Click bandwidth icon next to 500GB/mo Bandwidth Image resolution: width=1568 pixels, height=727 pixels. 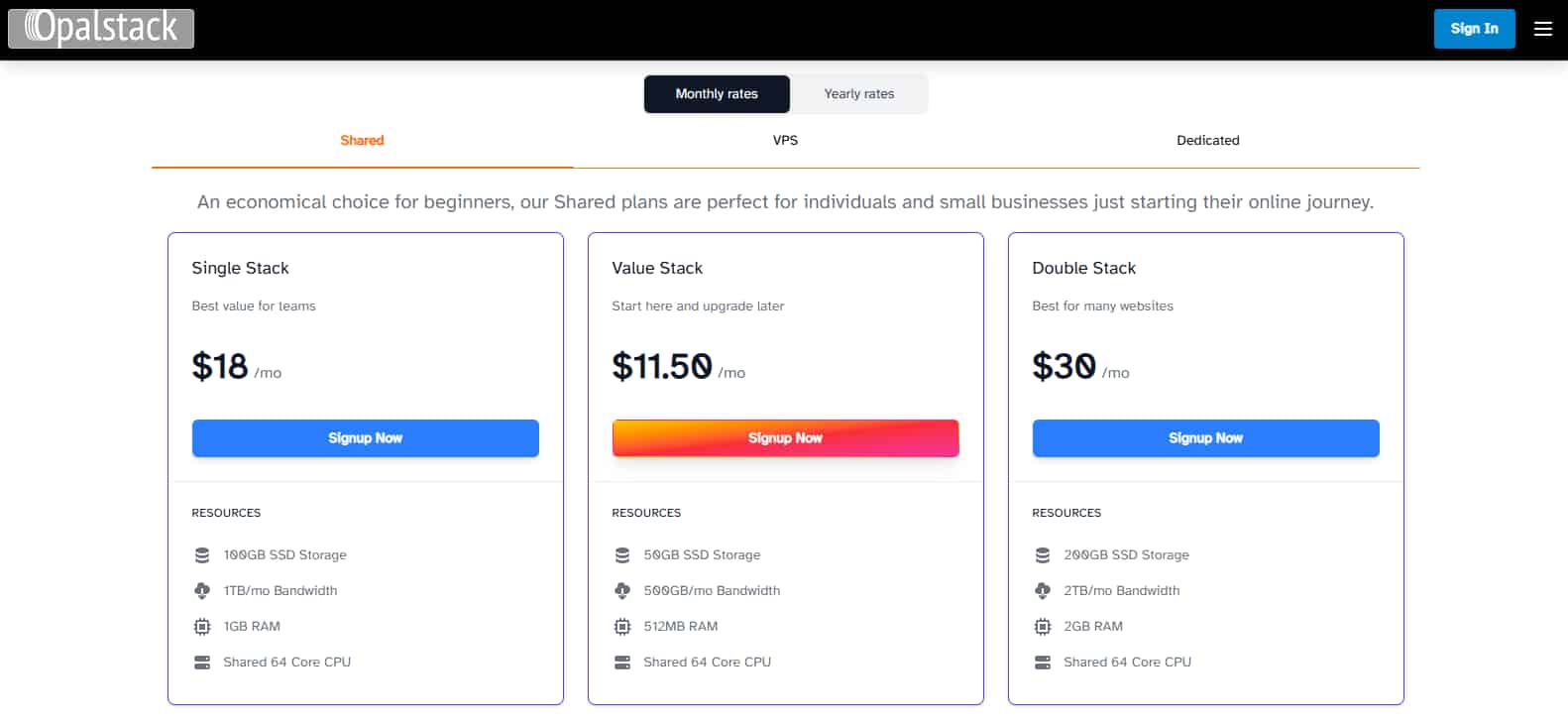(x=622, y=591)
